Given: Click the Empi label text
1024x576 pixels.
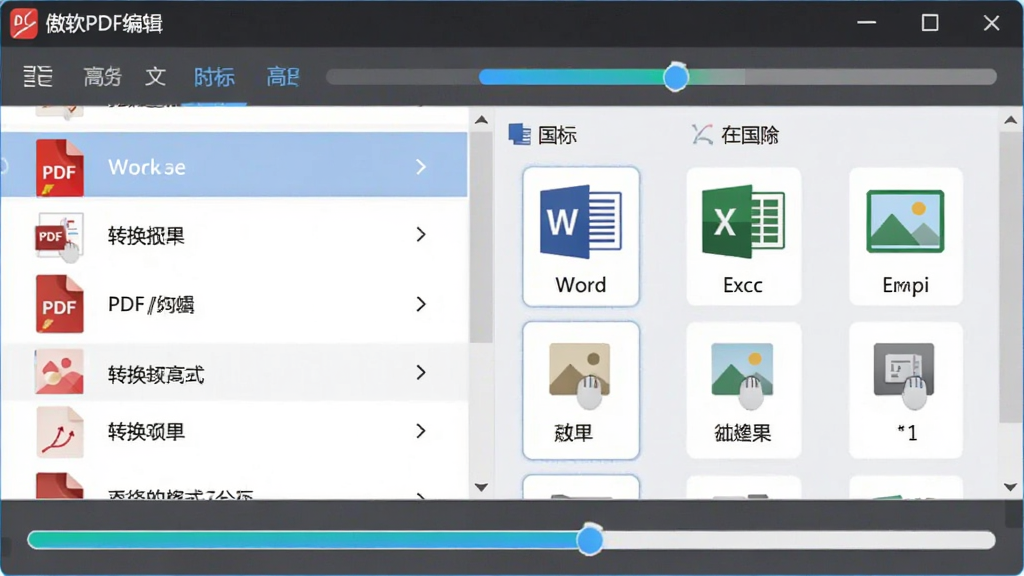Looking at the screenshot, I should (905, 285).
